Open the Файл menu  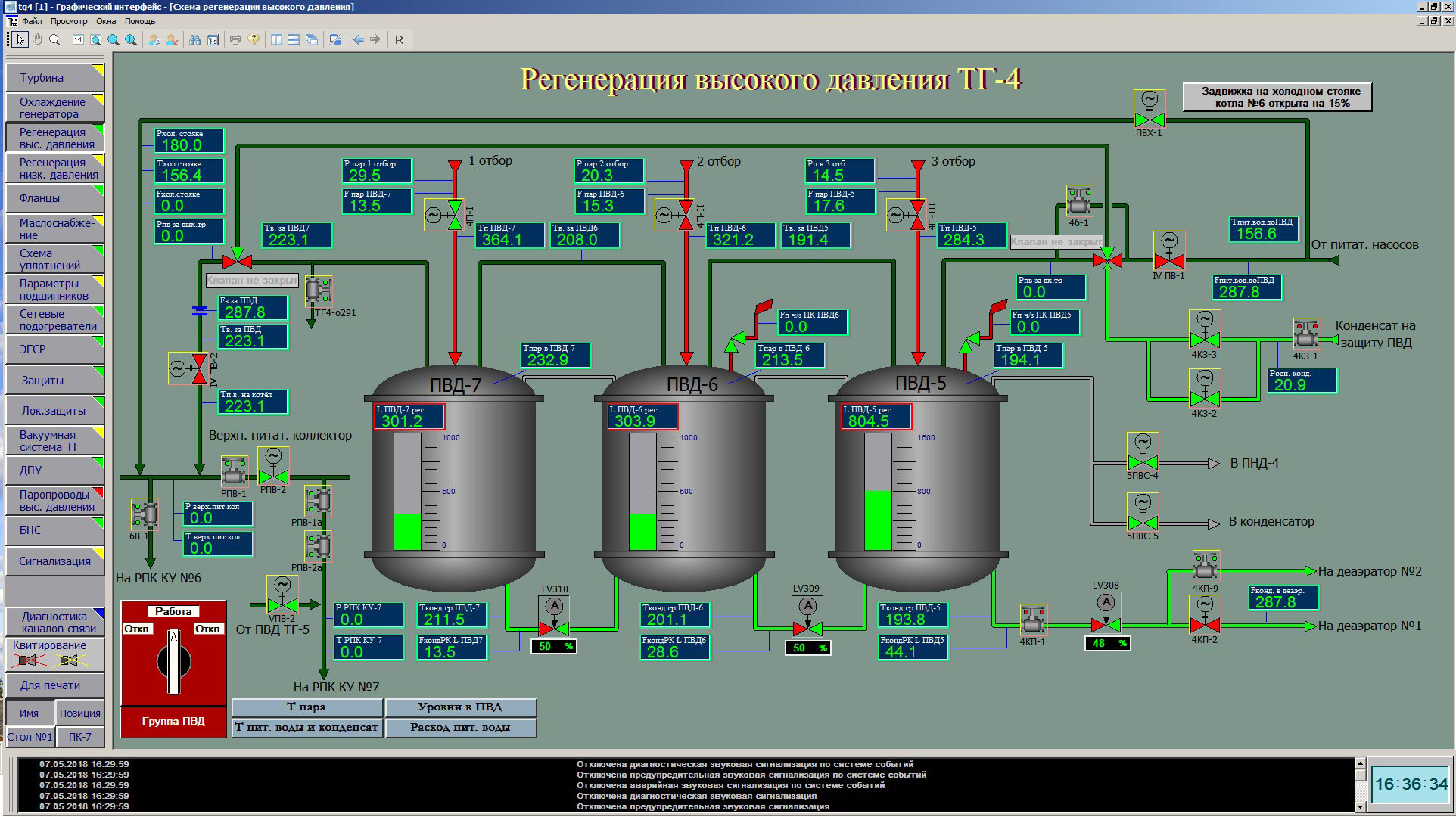click(32, 21)
